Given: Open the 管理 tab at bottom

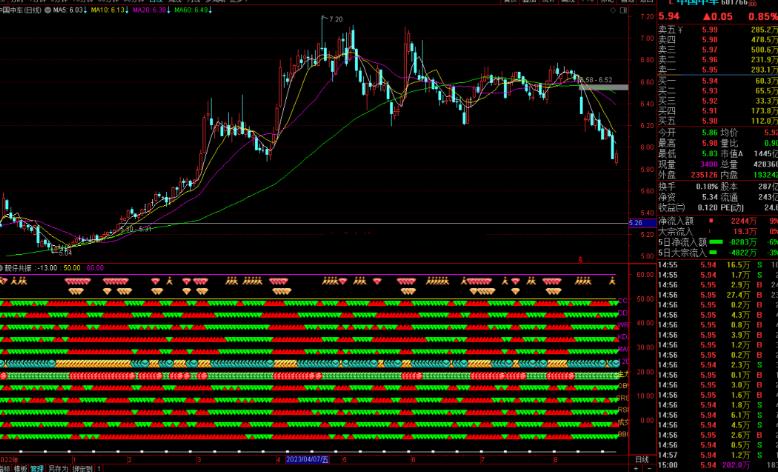Looking at the screenshot, I should [37, 468].
